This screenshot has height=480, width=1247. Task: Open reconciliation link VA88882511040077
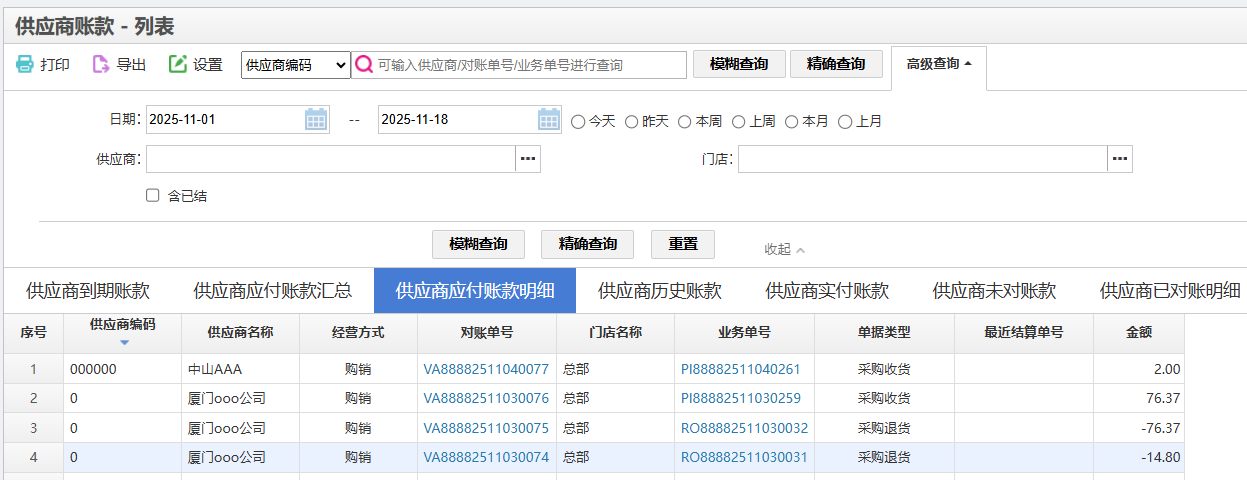[x=486, y=369]
